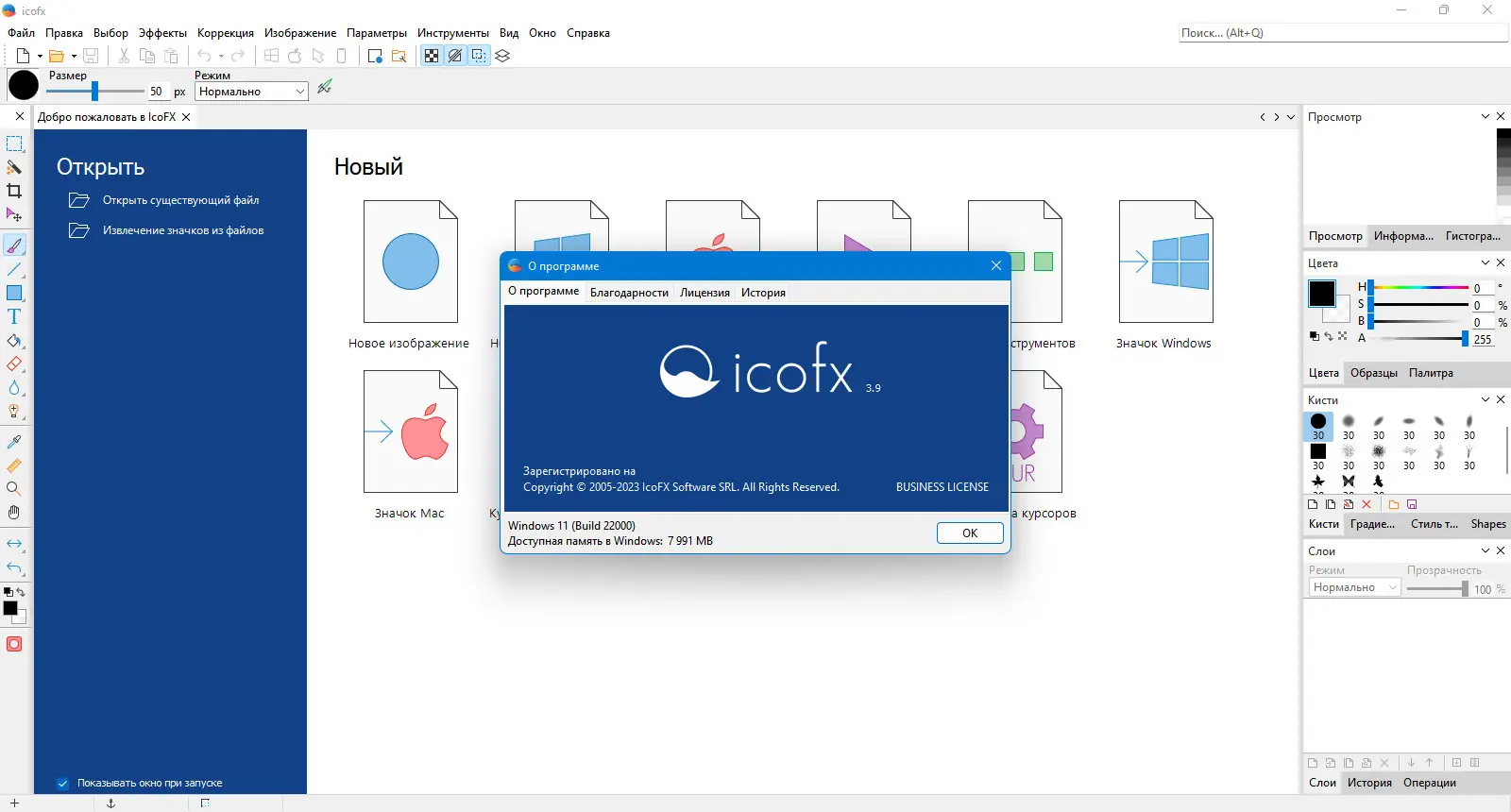Open the document tab list chevron
The image size is (1511, 812).
(1291, 117)
